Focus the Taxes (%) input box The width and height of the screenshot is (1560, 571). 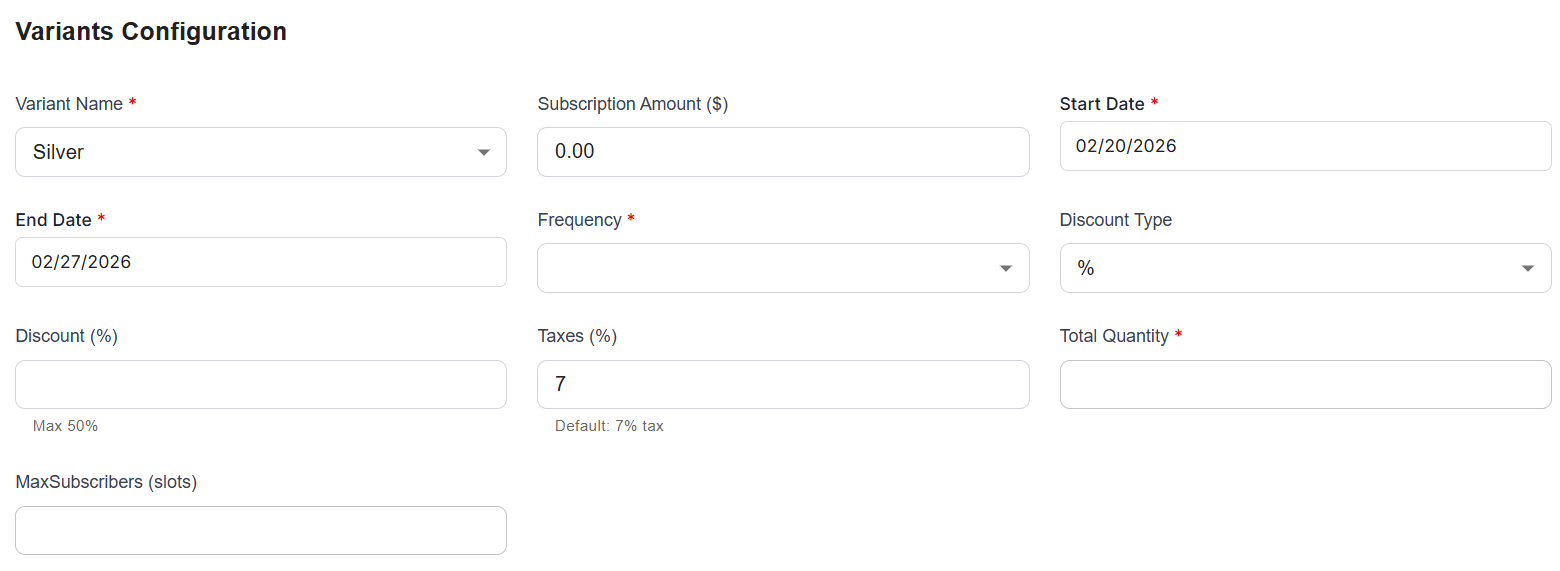(783, 385)
